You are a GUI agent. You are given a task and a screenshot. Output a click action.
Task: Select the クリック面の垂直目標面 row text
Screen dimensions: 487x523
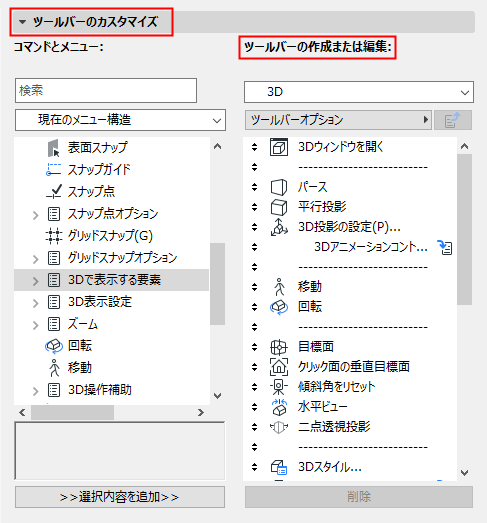tap(354, 367)
